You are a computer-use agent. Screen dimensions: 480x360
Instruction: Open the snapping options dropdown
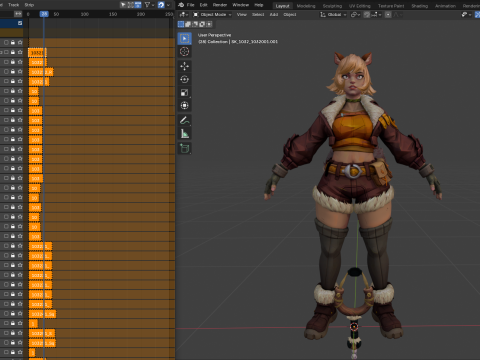[x=376, y=15]
